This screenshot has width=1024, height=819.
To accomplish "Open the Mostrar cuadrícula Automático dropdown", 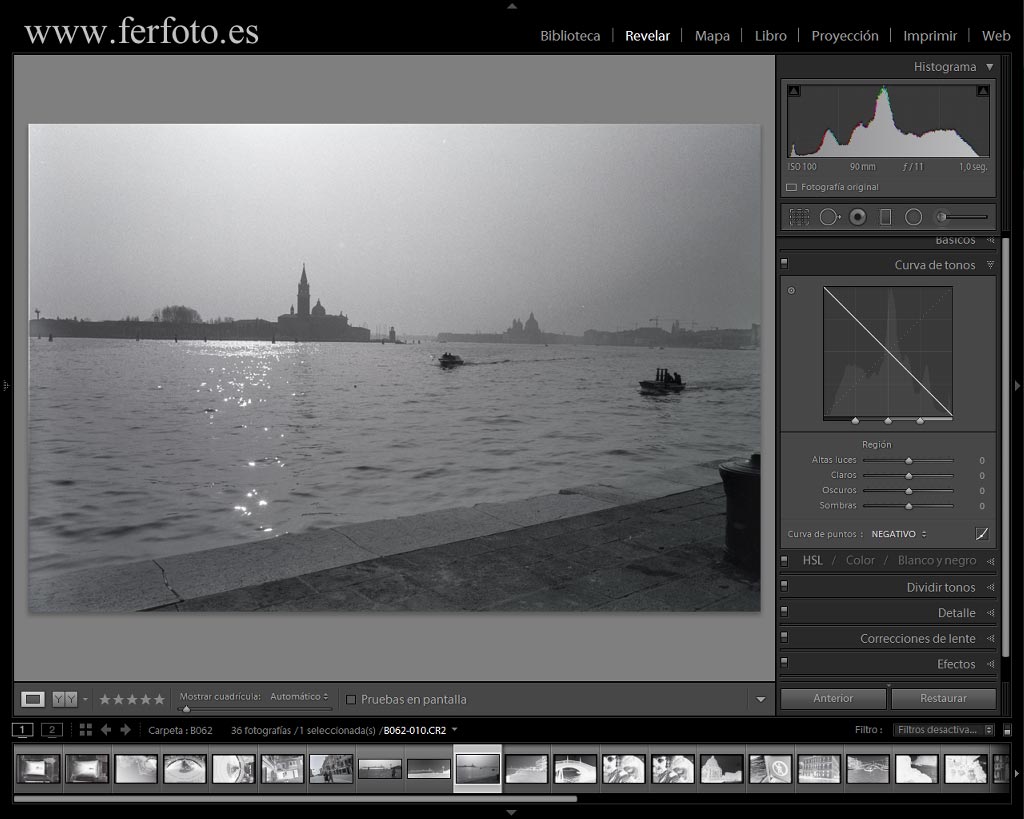I will tap(299, 697).
